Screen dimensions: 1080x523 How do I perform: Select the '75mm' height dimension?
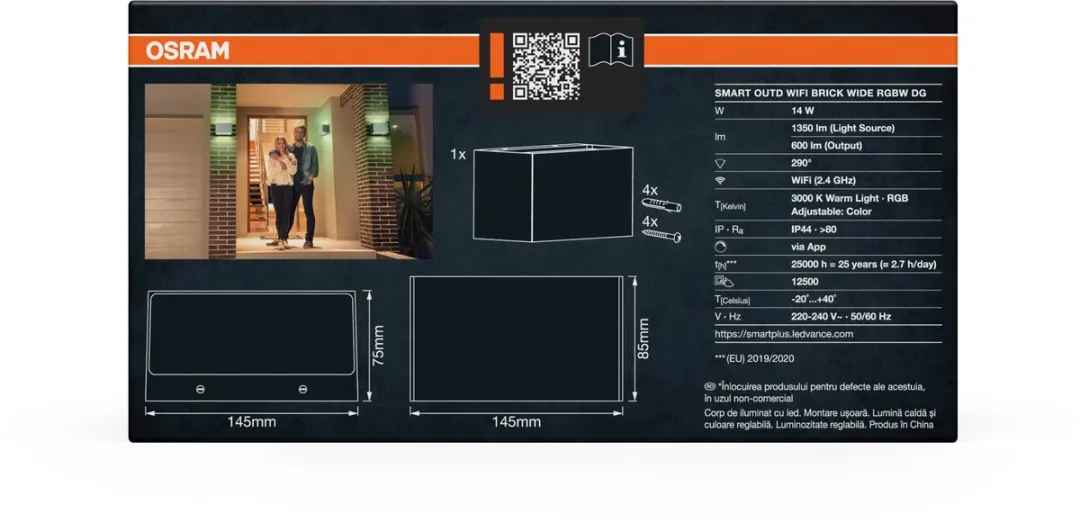378,345
